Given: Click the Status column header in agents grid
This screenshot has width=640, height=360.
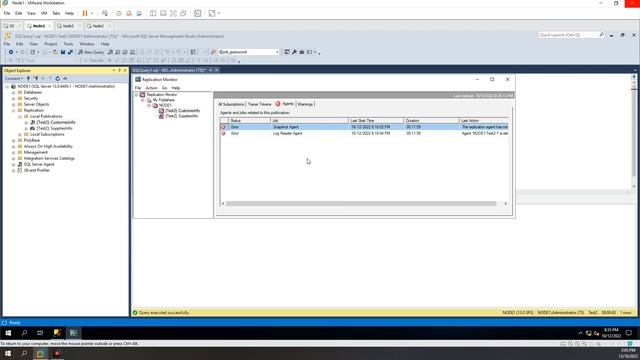Looking at the screenshot, I should point(249,121).
